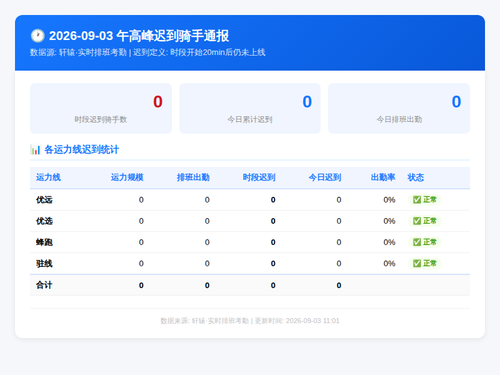Click the green check icon in 优选 row

(417, 221)
